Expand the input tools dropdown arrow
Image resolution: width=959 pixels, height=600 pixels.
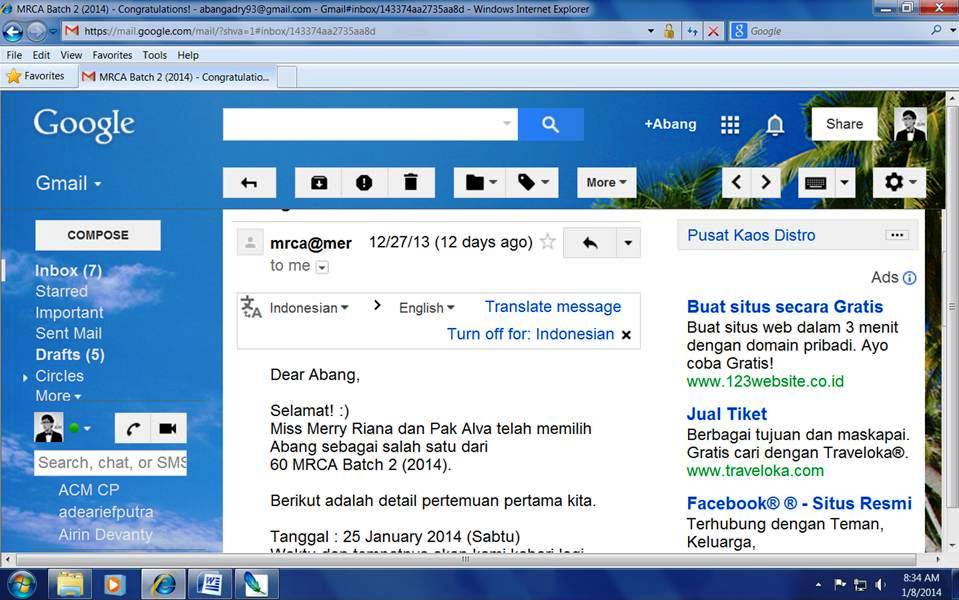click(844, 182)
